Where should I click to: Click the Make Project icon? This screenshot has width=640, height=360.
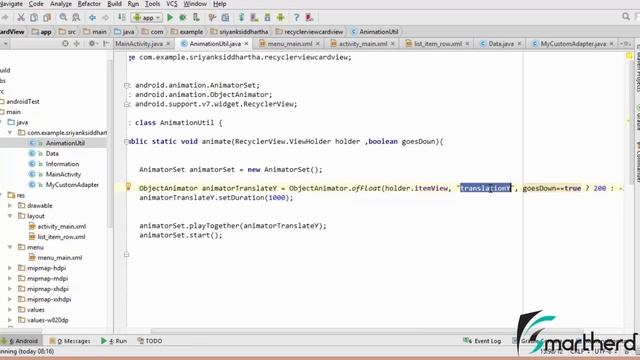tap(122, 18)
